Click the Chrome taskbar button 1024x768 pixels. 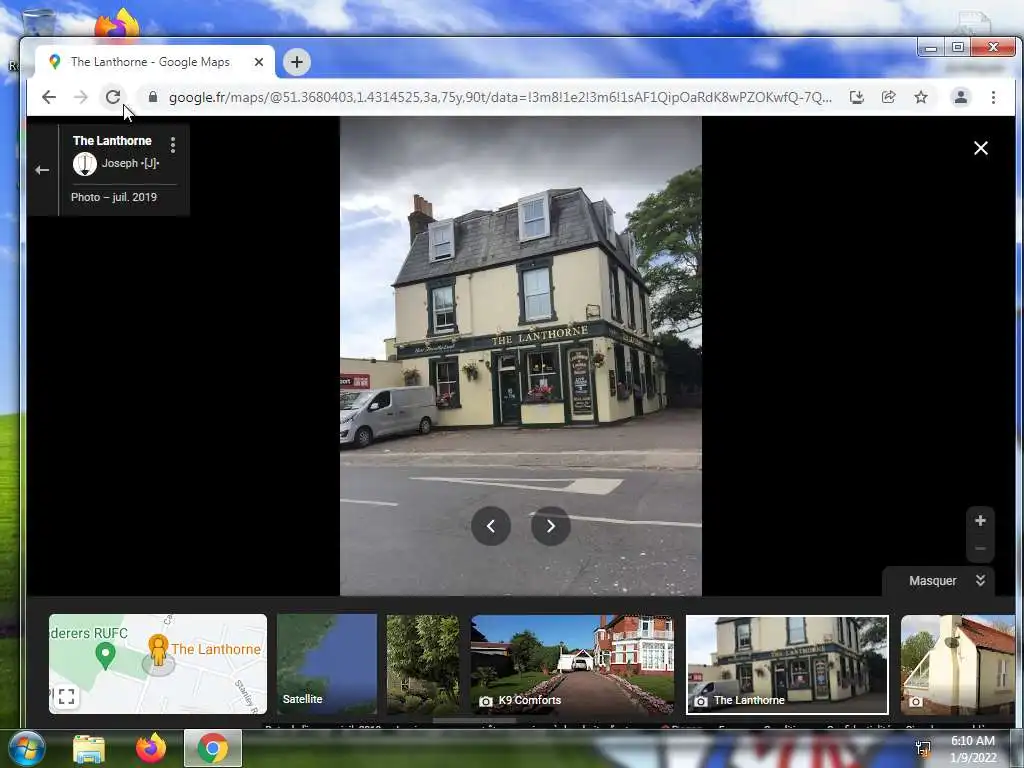click(213, 748)
